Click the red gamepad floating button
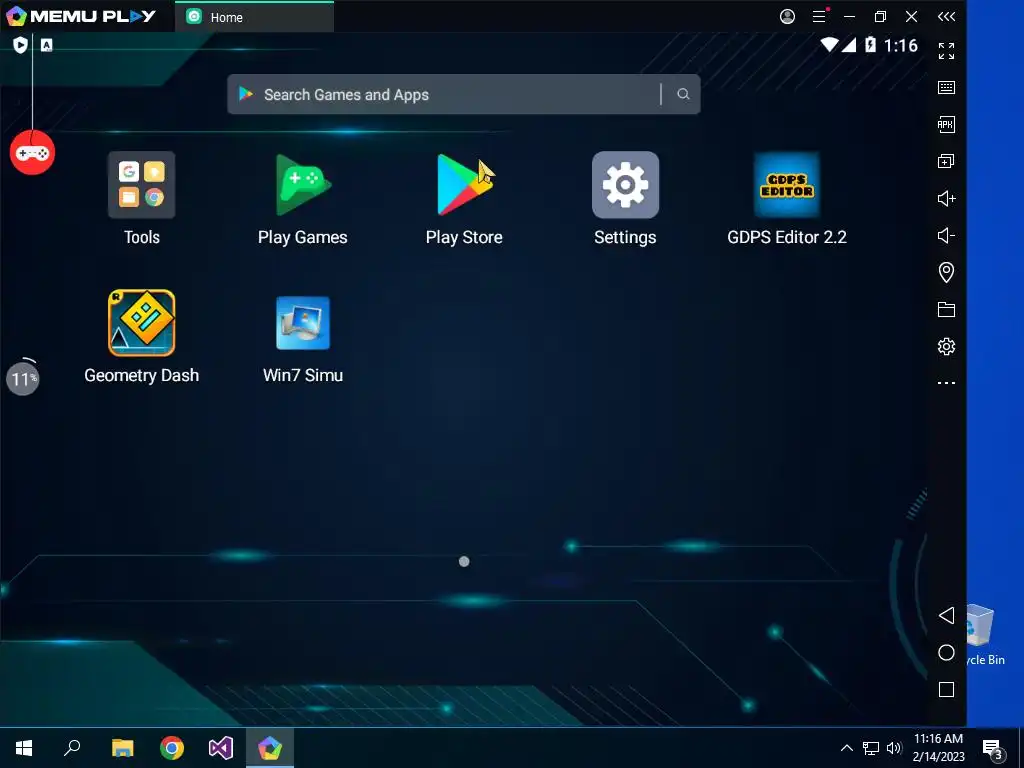Viewport: 1024px width, 768px height. pyautogui.click(x=32, y=152)
